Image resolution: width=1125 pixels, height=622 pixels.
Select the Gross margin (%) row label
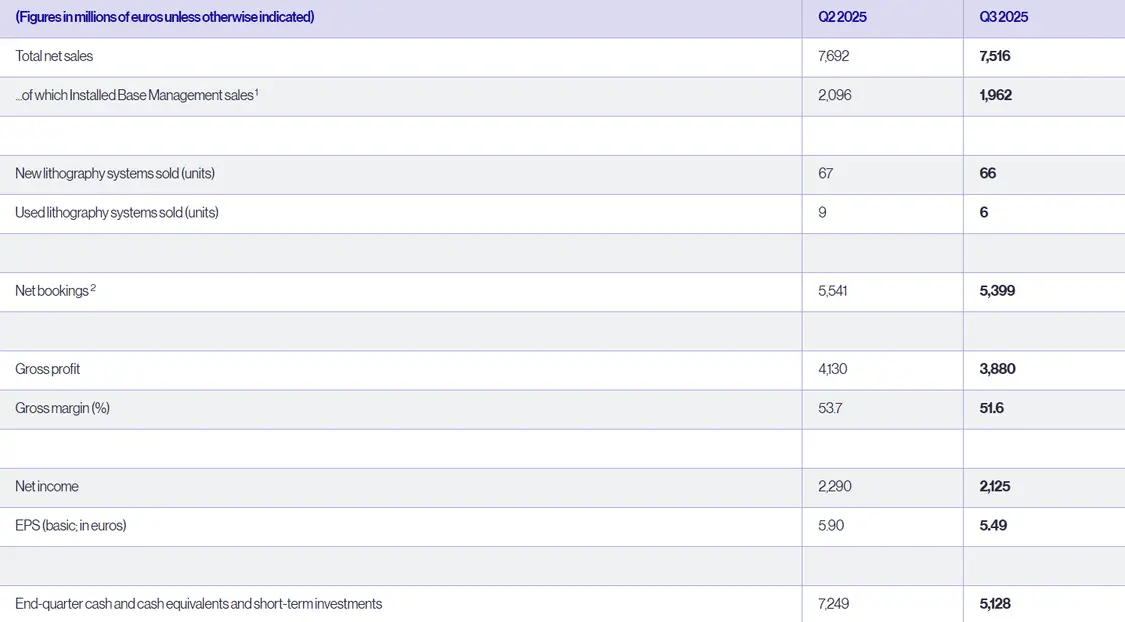coord(62,408)
